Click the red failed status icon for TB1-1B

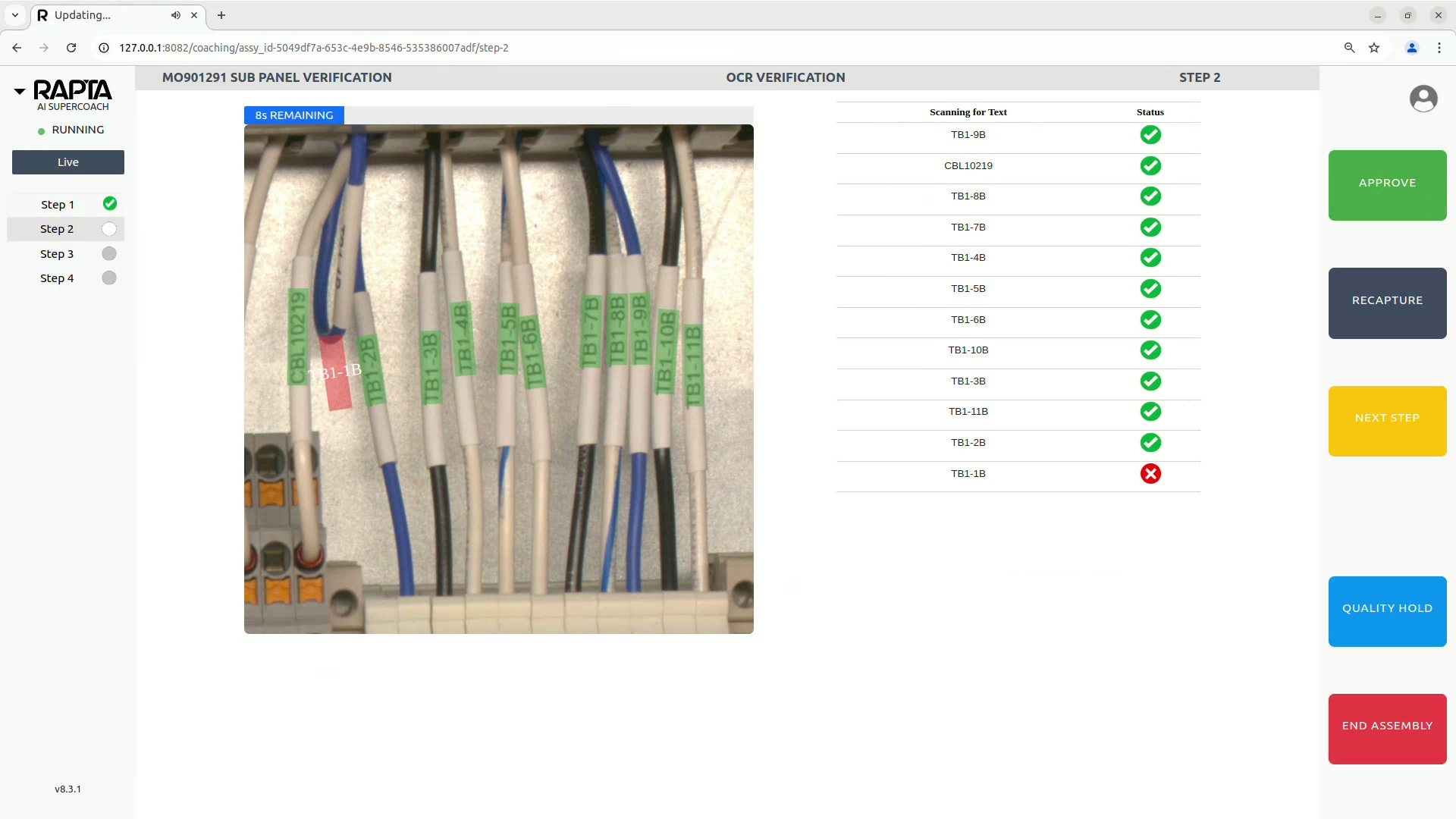tap(1150, 474)
